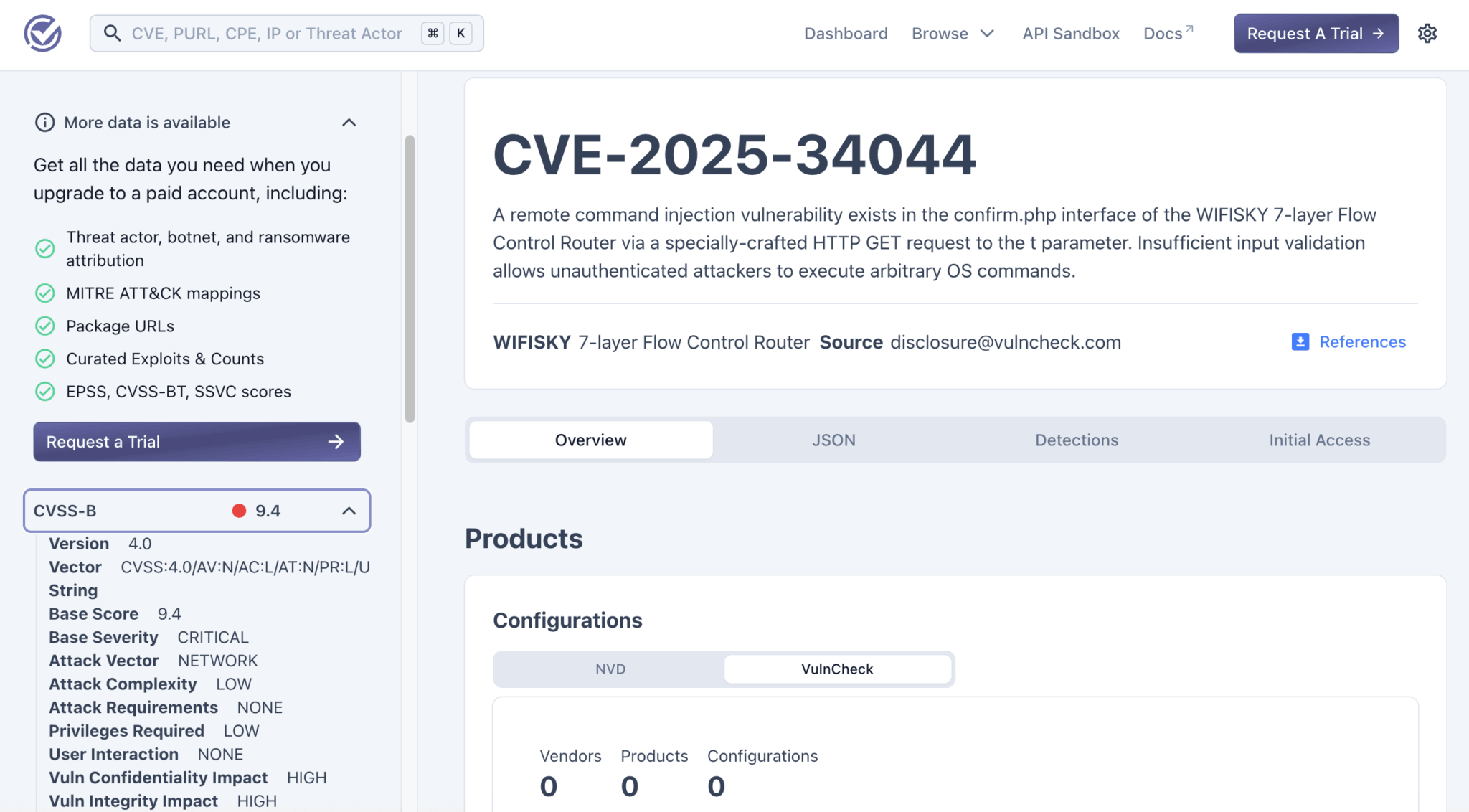Click the sidebar Request a Trial button
The image size is (1469, 812).
197,442
